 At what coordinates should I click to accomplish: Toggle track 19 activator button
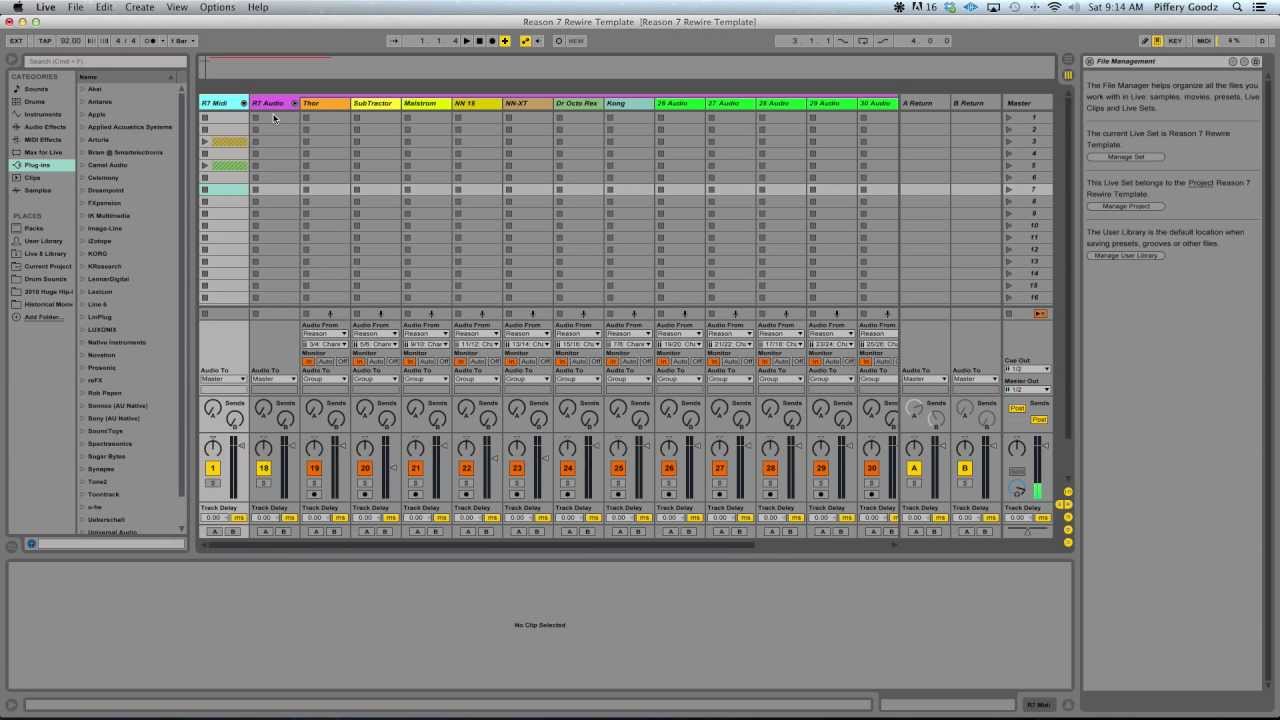[x=314, y=468]
